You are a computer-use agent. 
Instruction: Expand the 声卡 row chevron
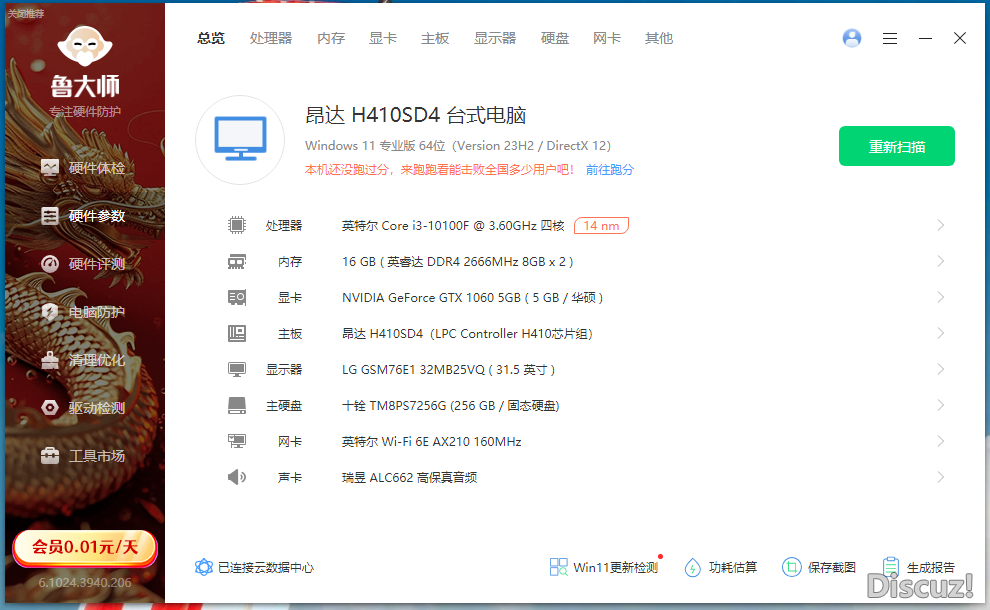pyautogui.click(x=941, y=477)
